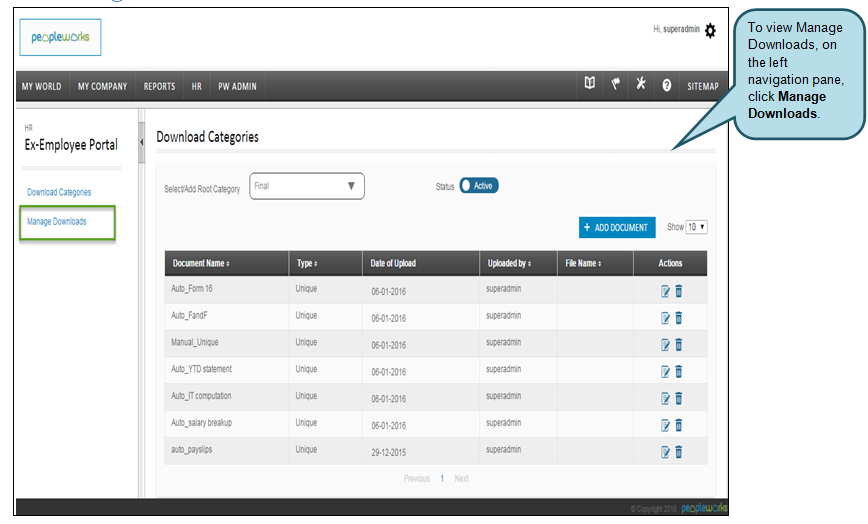Viewport: 868px width, 524px height.
Task: Open the PW ADMIN menu
Action: pos(238,86)
